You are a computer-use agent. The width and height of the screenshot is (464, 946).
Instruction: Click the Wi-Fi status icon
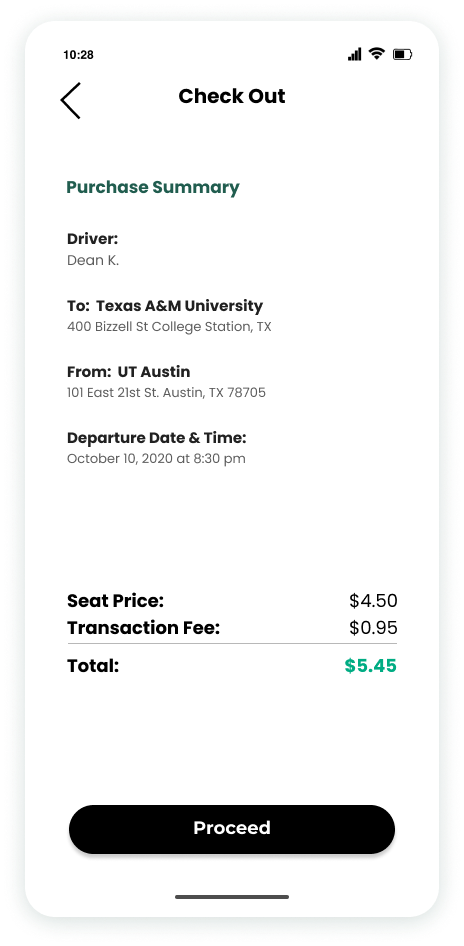[x=377, y=54]
